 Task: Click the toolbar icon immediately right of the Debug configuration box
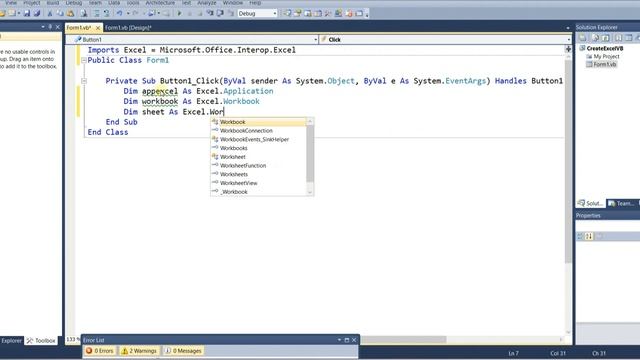pyautogui.click(x=287, y=13)
